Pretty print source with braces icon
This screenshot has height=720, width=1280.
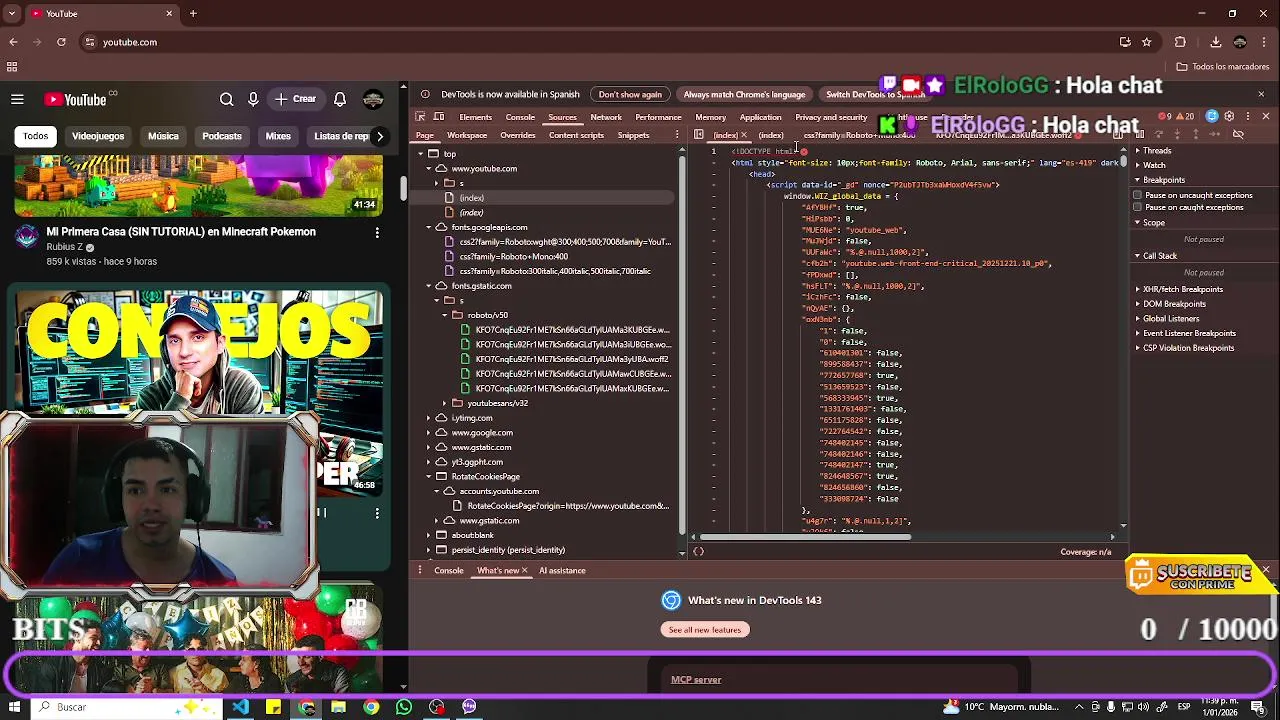tap(699, 552)
